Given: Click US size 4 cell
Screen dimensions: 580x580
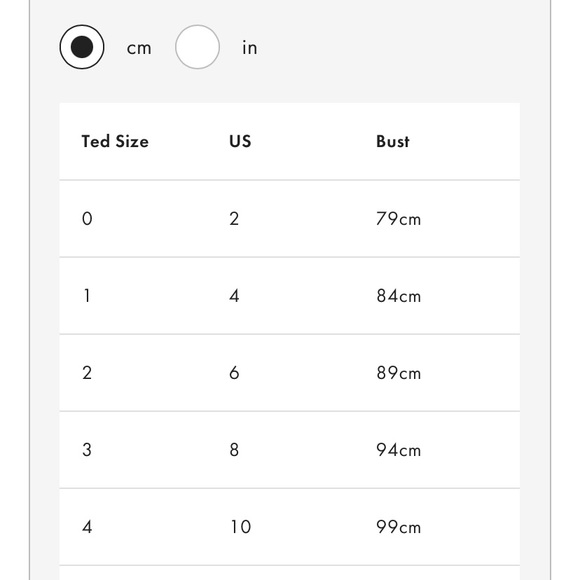Looking at the screenshot, I should [x=234, y=296].
